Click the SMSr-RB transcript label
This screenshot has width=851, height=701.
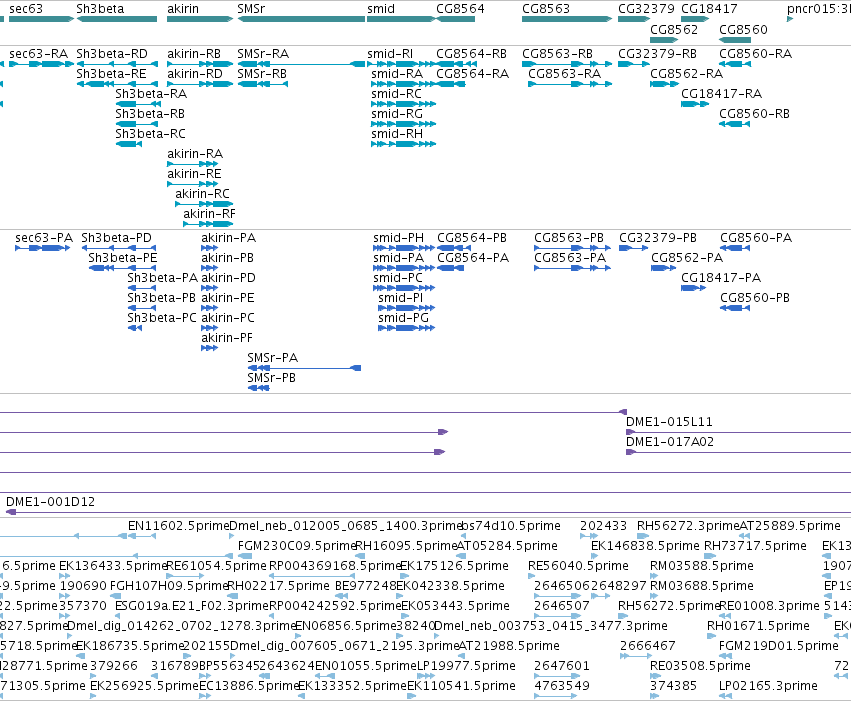262,74
